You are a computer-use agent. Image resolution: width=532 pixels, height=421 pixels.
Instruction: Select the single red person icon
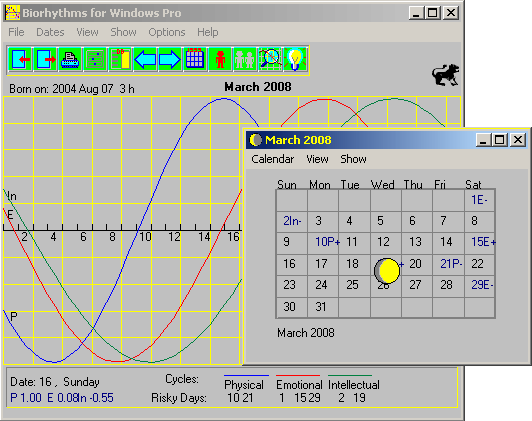[x=220, y=59]
